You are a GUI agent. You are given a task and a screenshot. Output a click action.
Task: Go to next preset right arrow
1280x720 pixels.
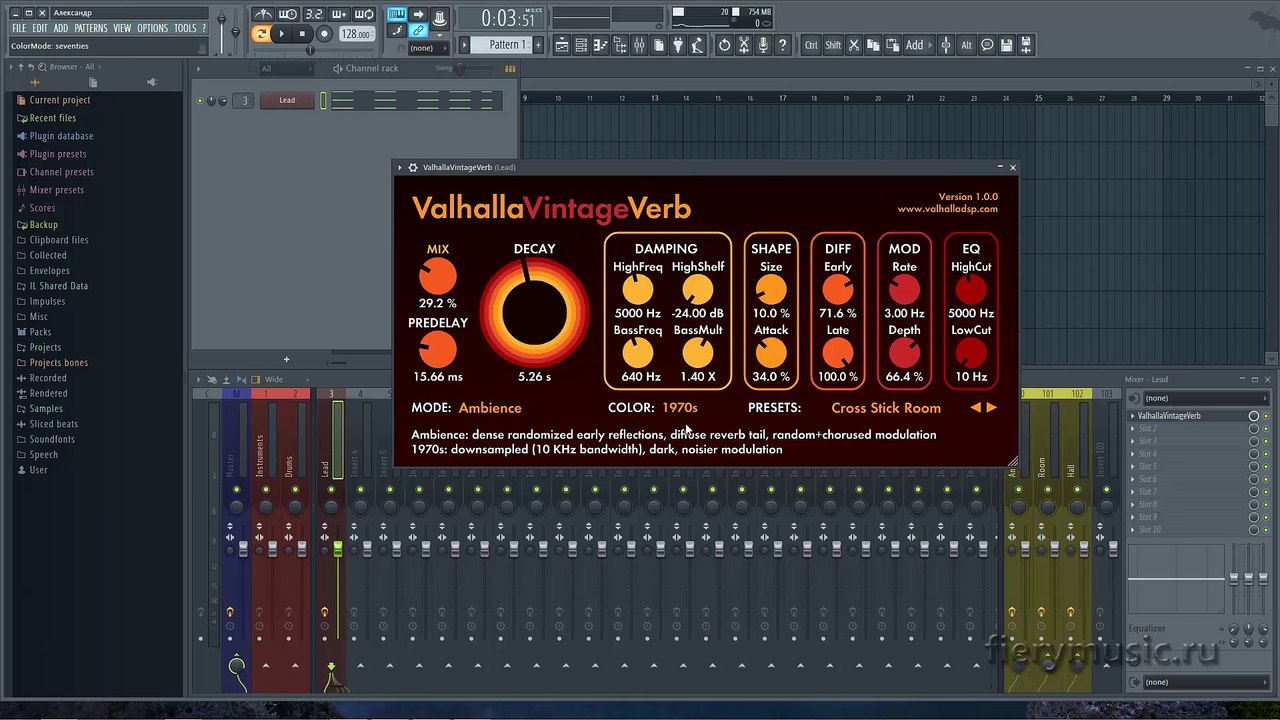pos(992,408)
